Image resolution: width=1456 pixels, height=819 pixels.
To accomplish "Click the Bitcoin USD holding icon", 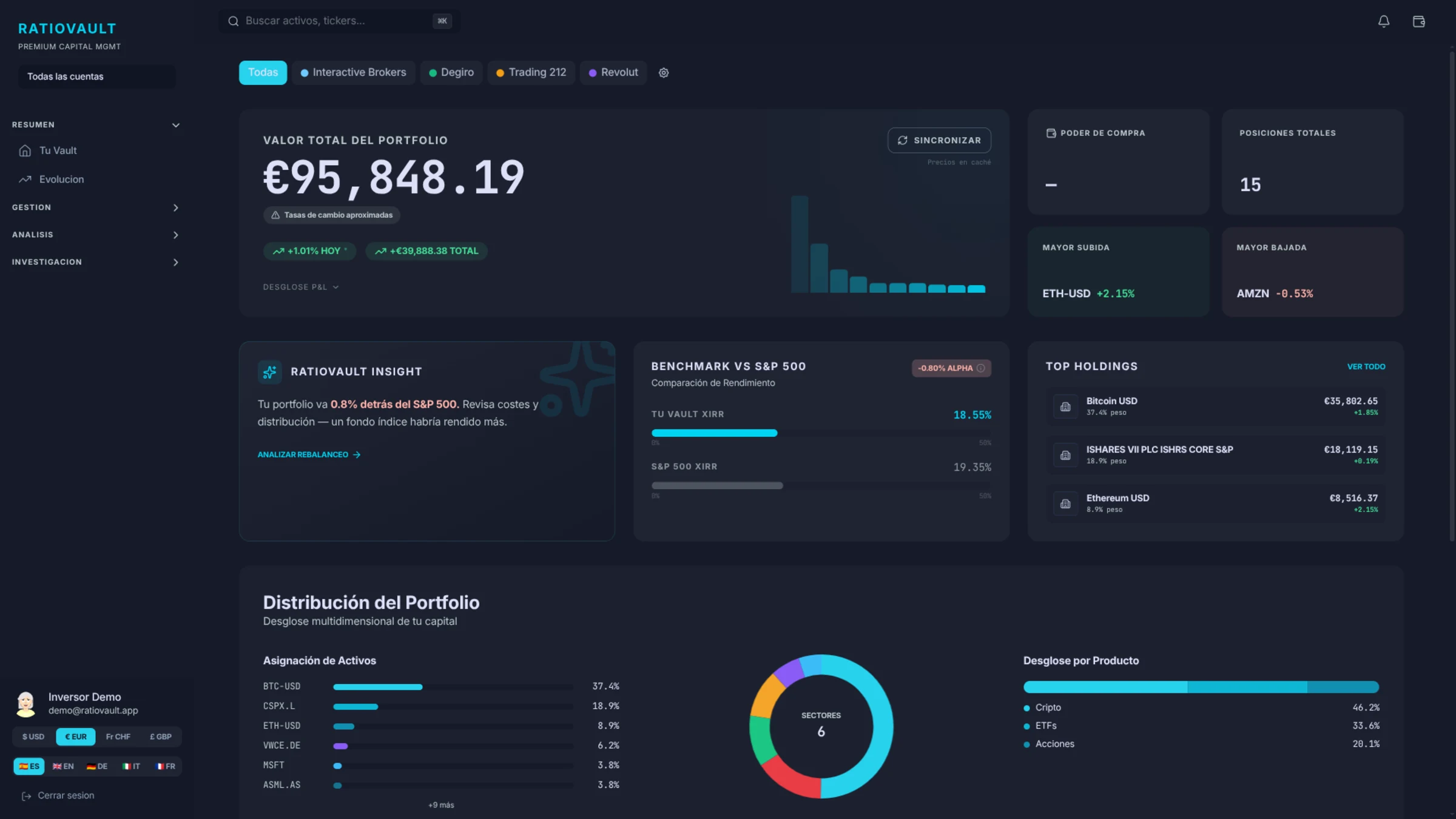I will click(1065, 406).
